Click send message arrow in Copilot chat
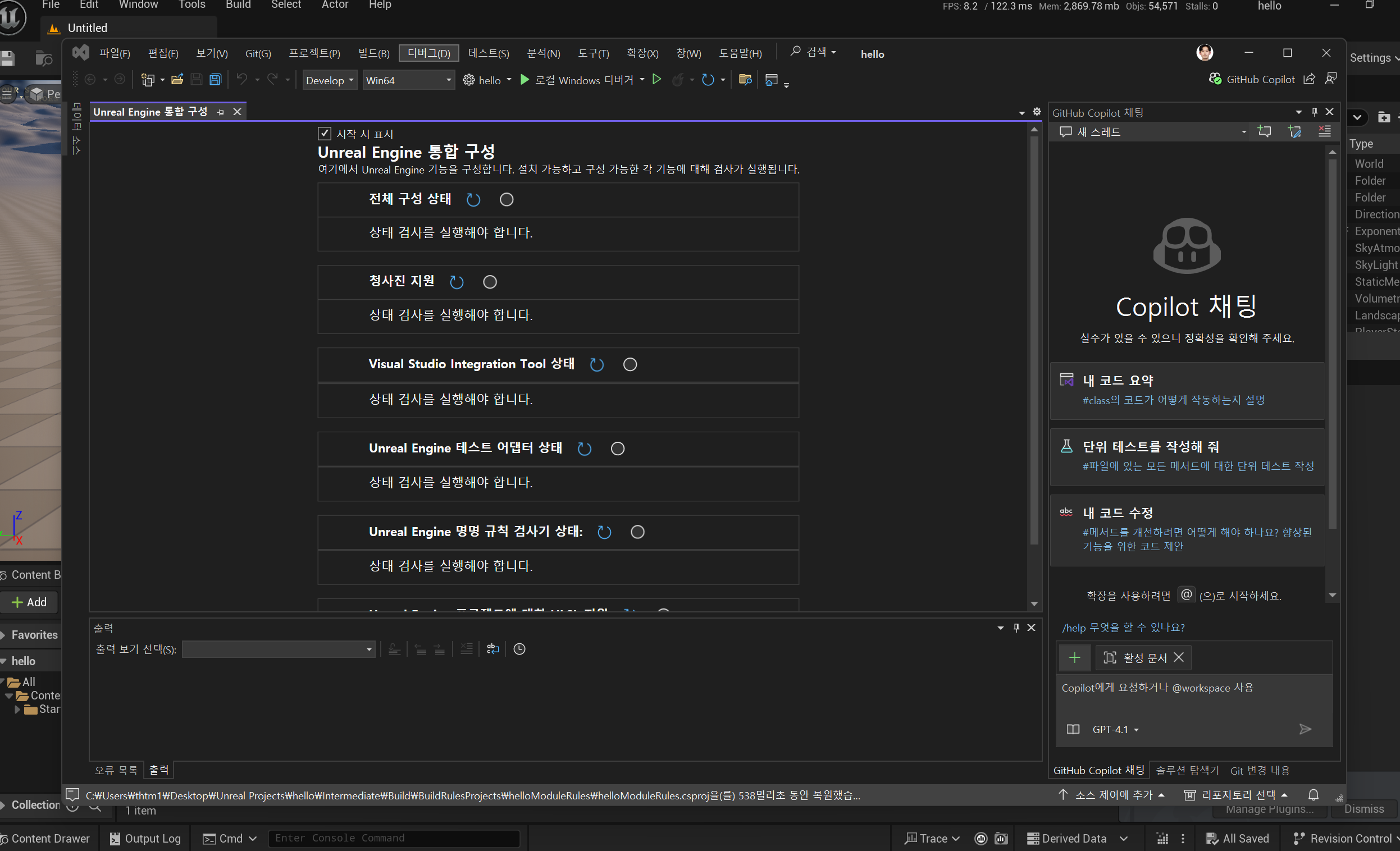This screenshot has width=1400, height=851. [1305, 729]
